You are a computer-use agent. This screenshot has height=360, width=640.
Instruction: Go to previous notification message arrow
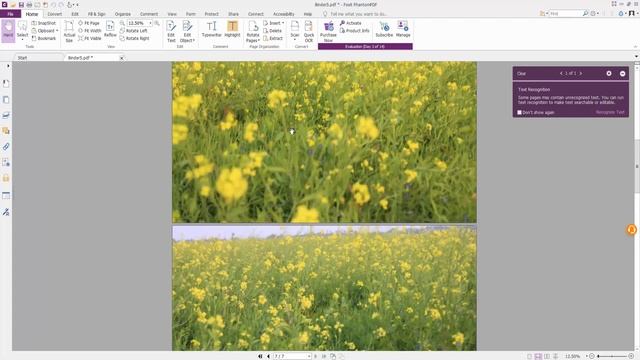(x=561, y=73)
